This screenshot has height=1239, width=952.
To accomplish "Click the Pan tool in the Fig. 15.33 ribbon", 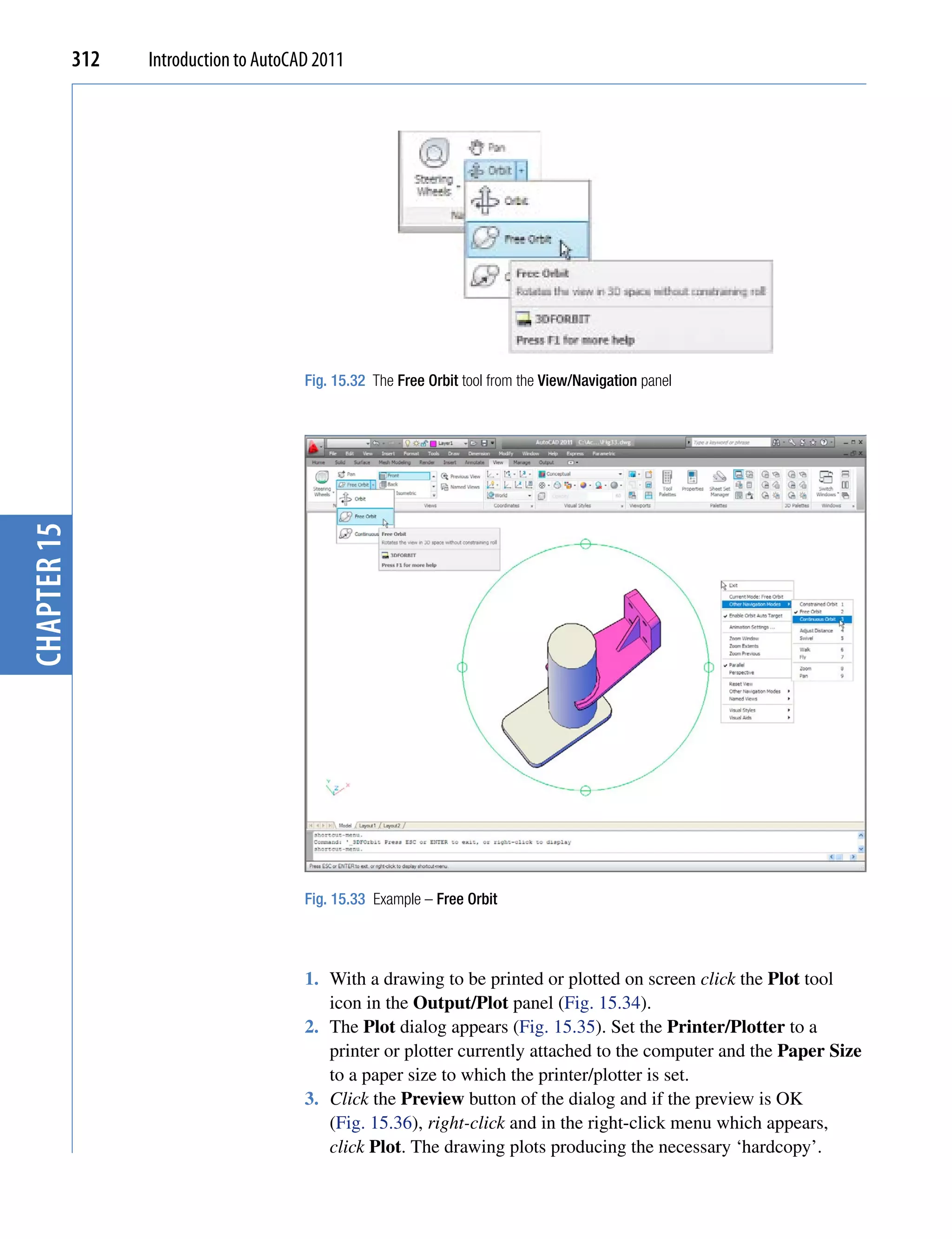I will (x=346, y=474).
